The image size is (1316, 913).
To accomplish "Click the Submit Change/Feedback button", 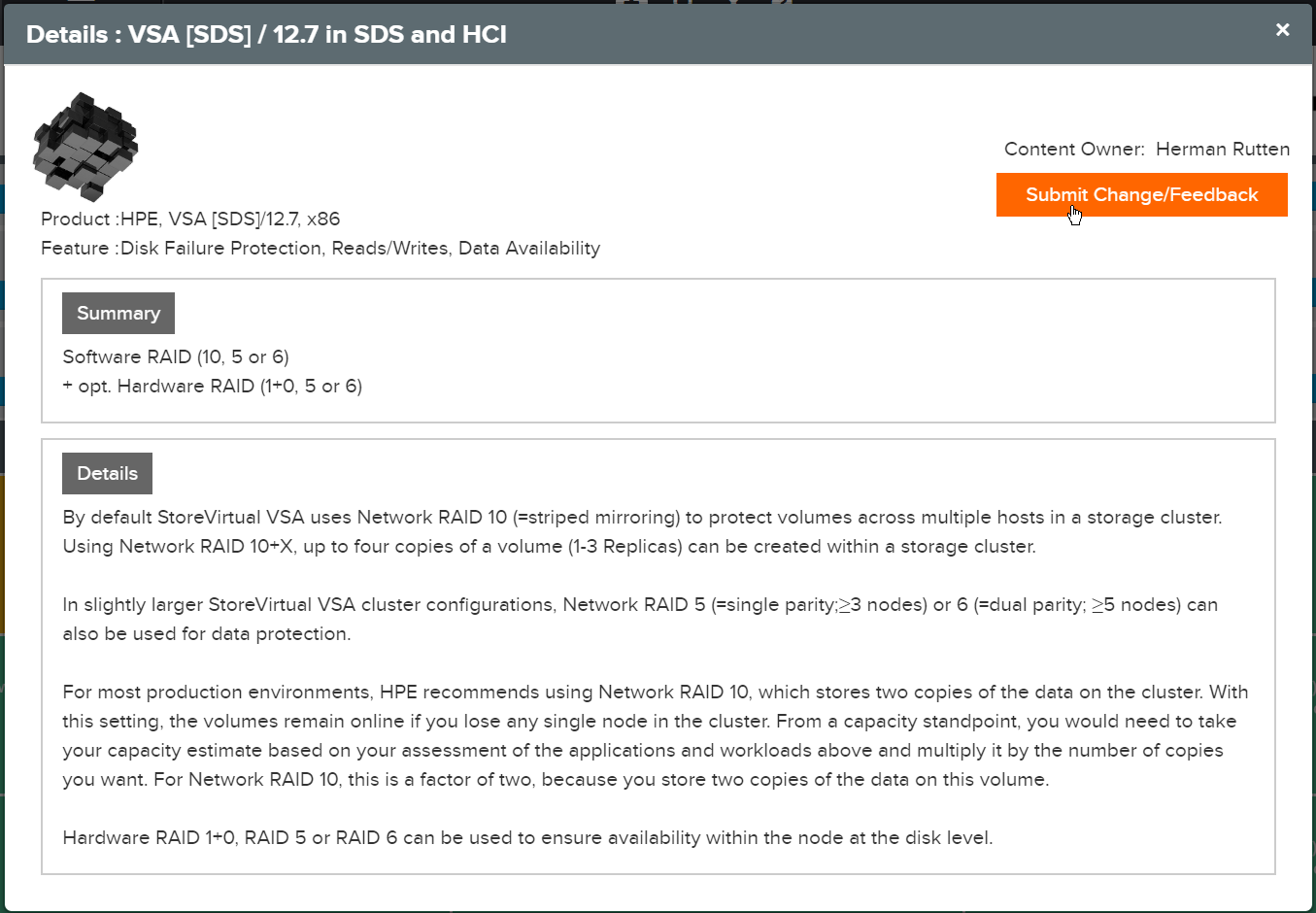I will pos(1141,194).
